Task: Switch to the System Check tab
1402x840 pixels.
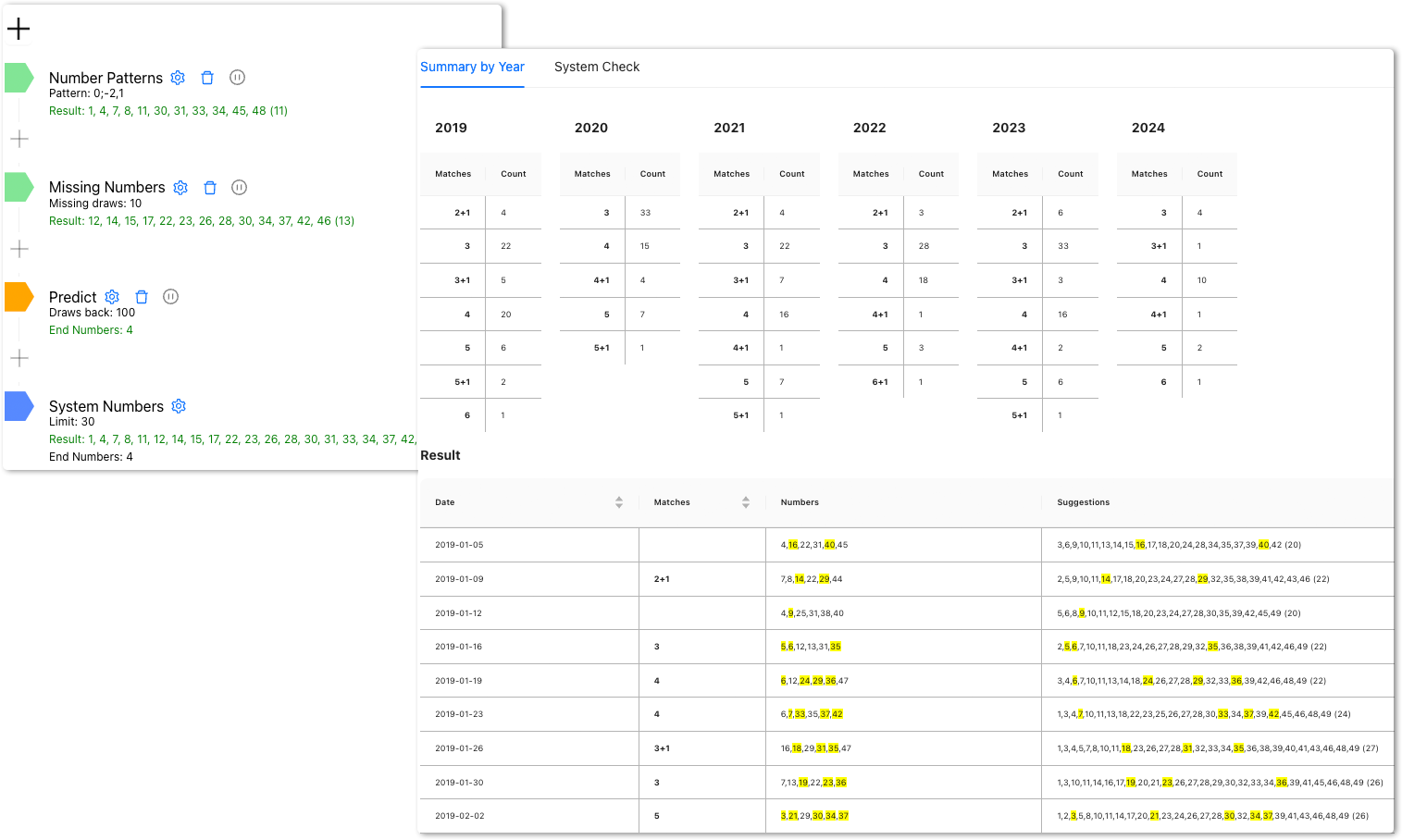Action: click(x=597, y=67)
